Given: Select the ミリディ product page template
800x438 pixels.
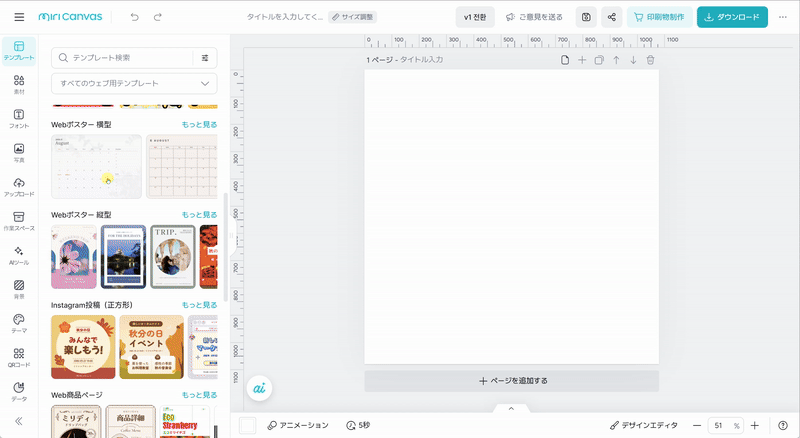Looking at the screenshot, I should 76,422.
